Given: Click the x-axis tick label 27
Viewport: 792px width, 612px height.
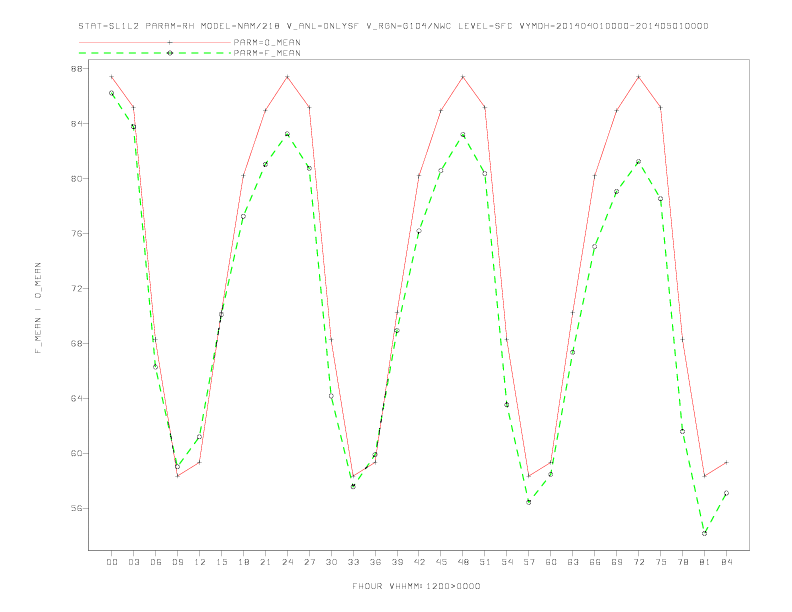Looking at the screenshot, I should (x=309, y=562).
